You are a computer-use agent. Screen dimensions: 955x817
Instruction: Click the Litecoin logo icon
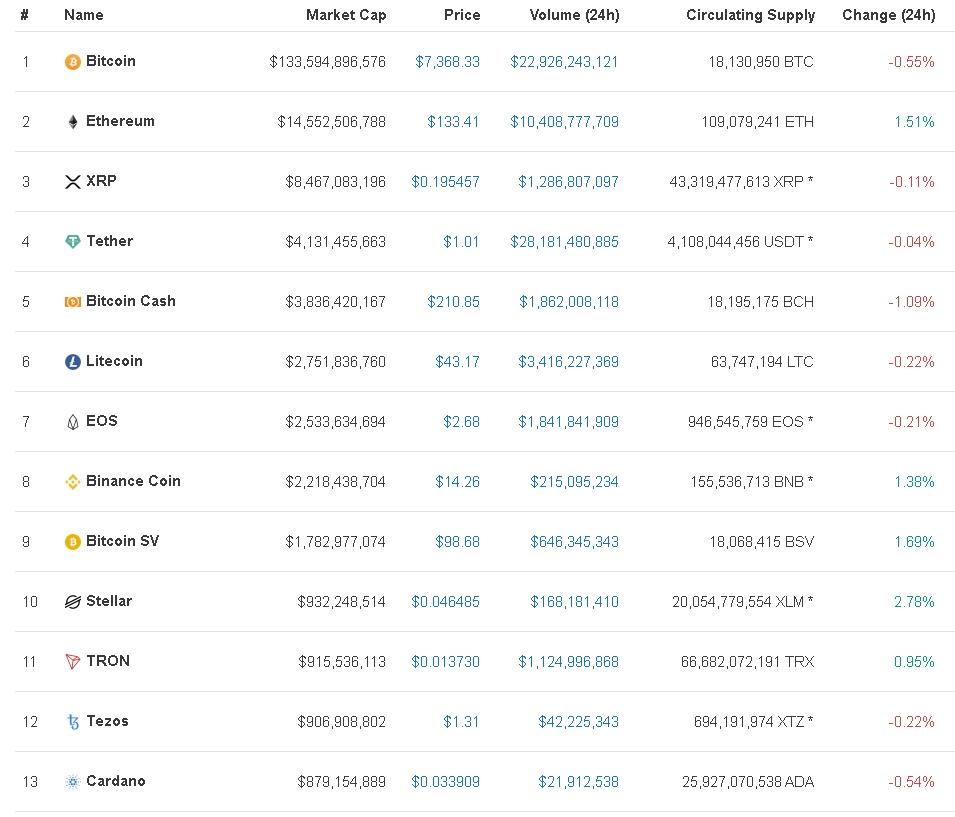[72, 362]
